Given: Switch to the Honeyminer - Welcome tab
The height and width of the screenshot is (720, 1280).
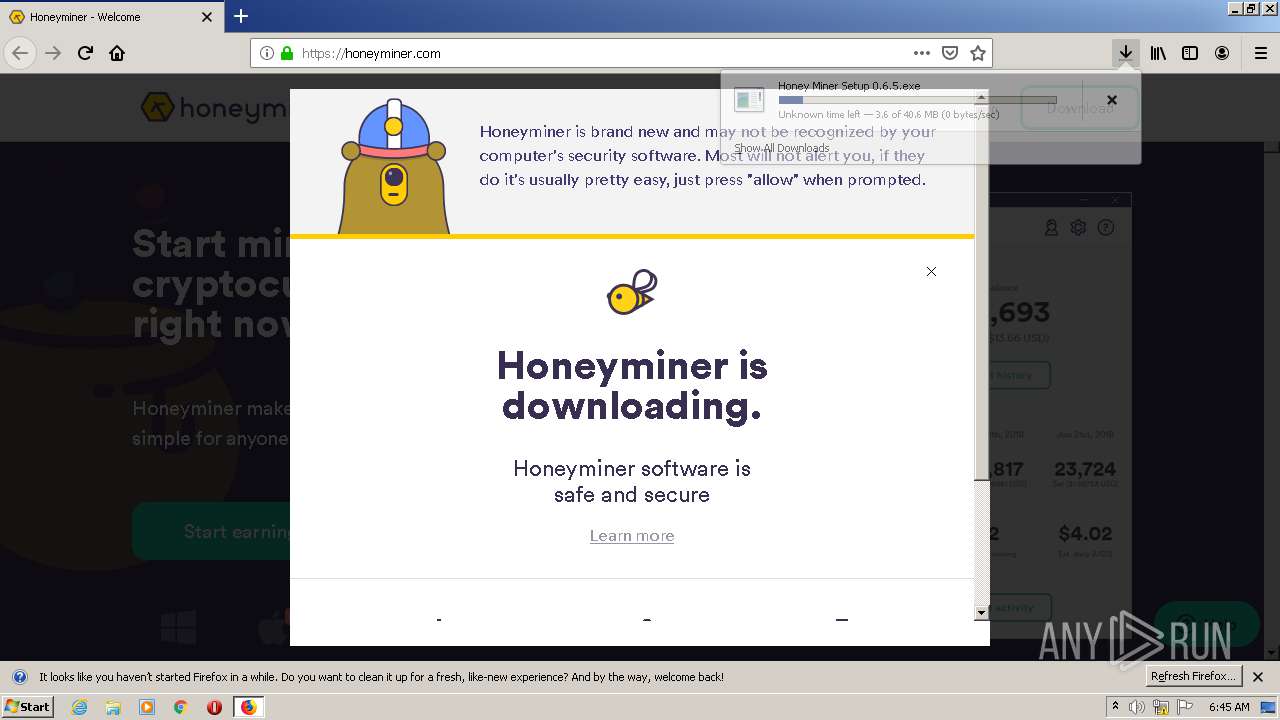Looking at the screenshot, I should (111, 17).
